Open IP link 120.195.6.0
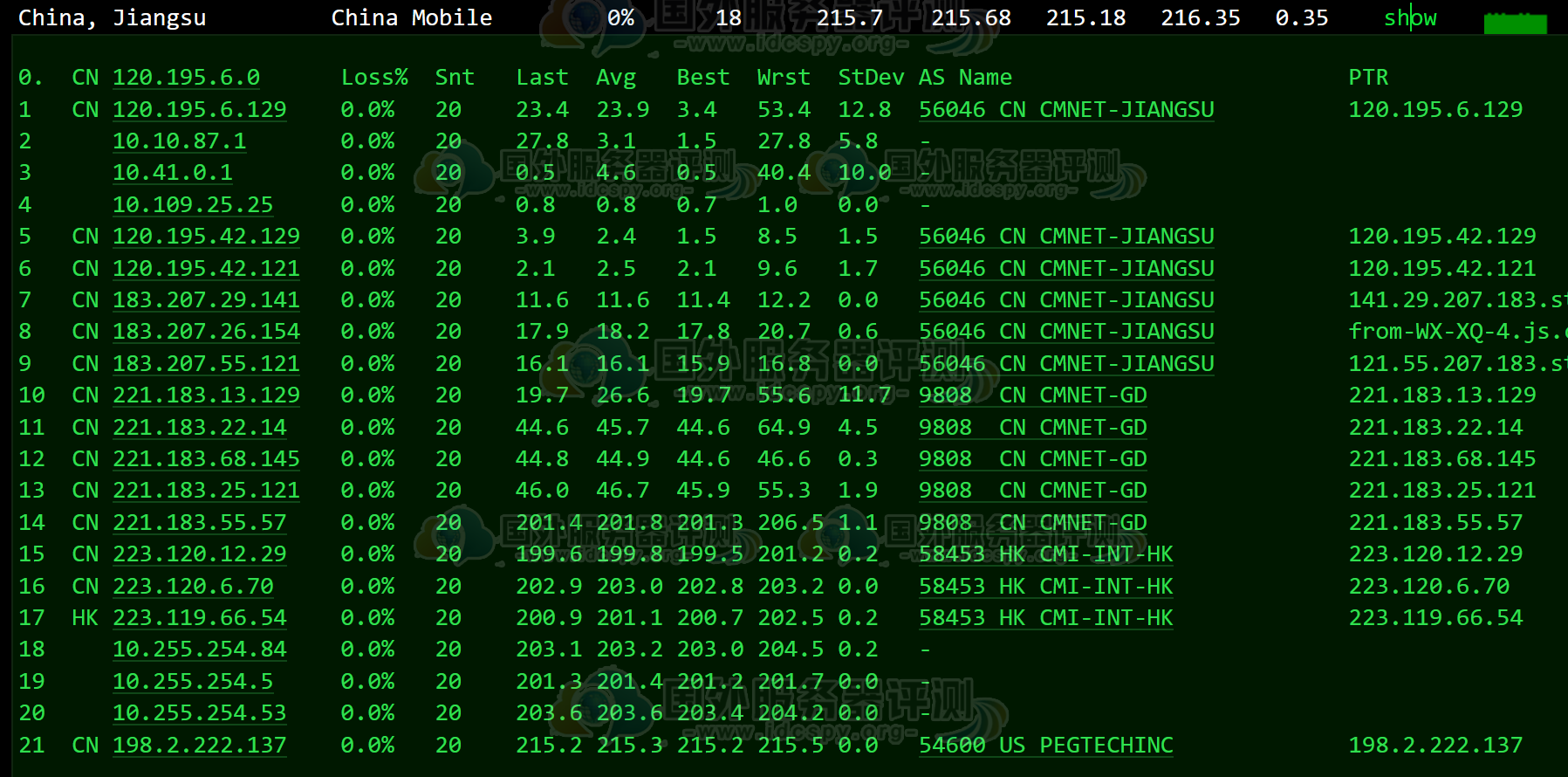 click(x=186, y=78)
